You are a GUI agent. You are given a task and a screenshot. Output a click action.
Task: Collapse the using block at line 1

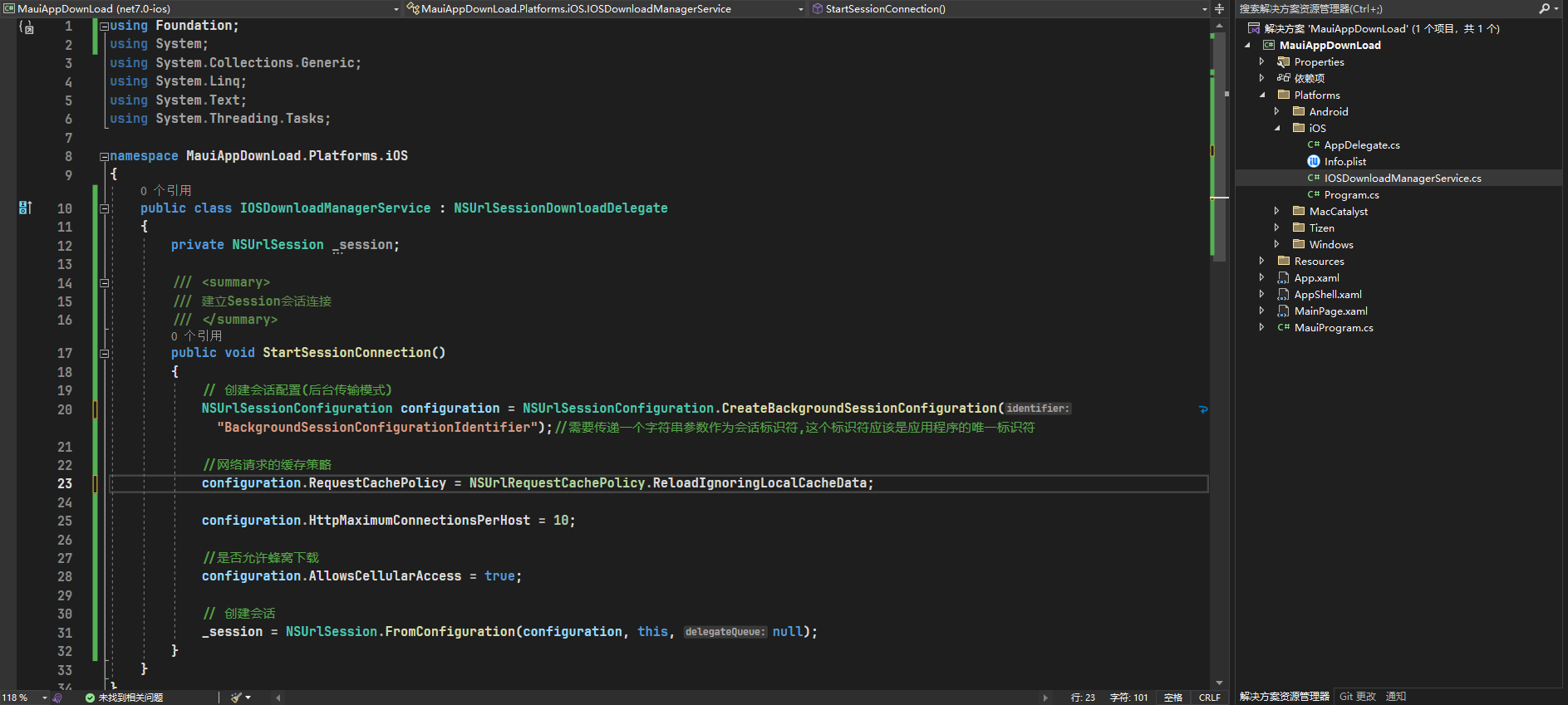coord(104,27)
